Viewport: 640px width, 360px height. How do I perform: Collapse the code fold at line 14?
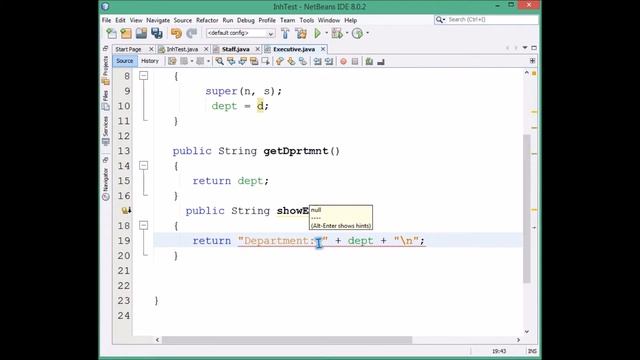(144, 165)
